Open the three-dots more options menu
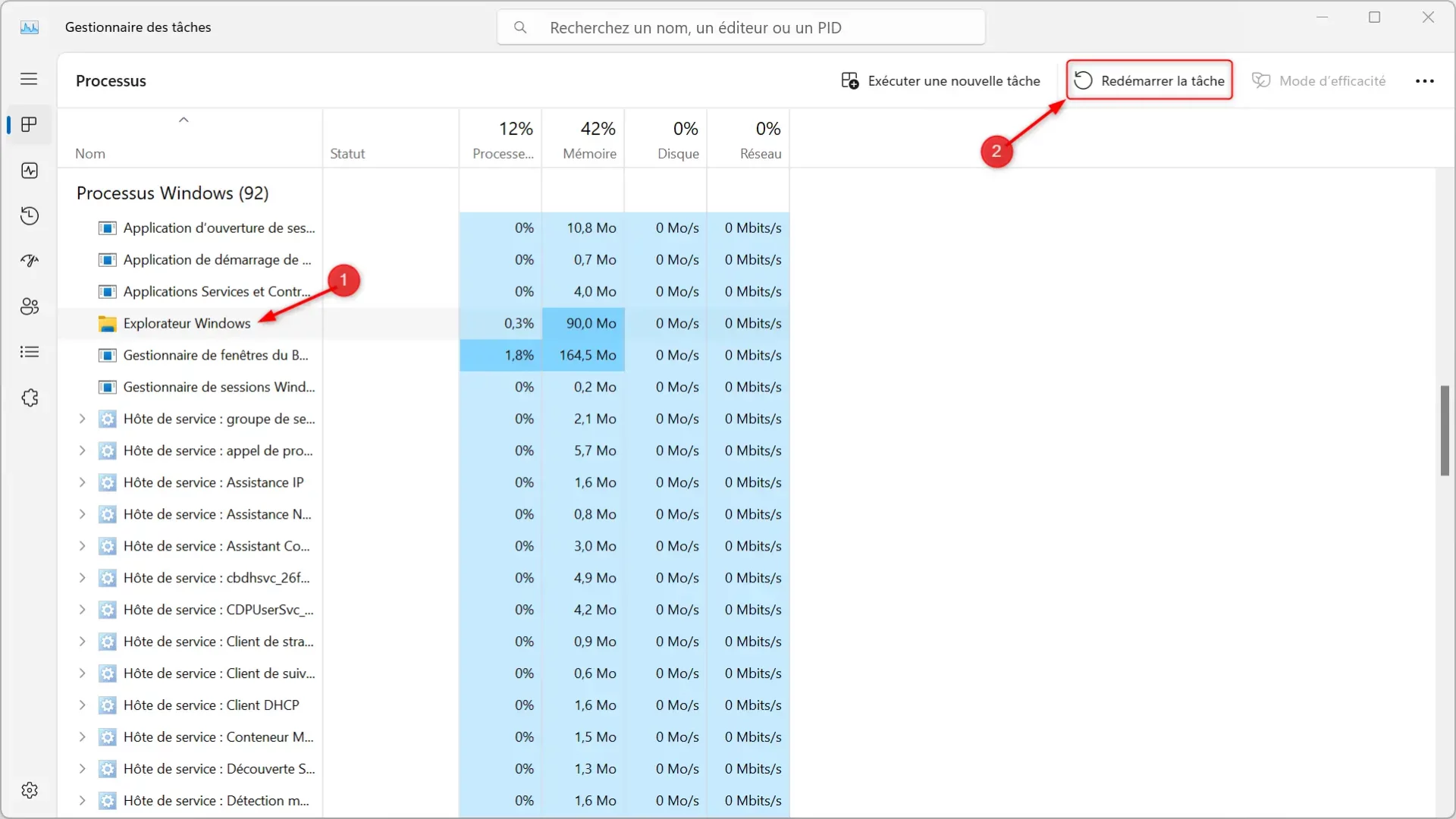This screenshot has width=1456, height=819. click(1425, 81)
